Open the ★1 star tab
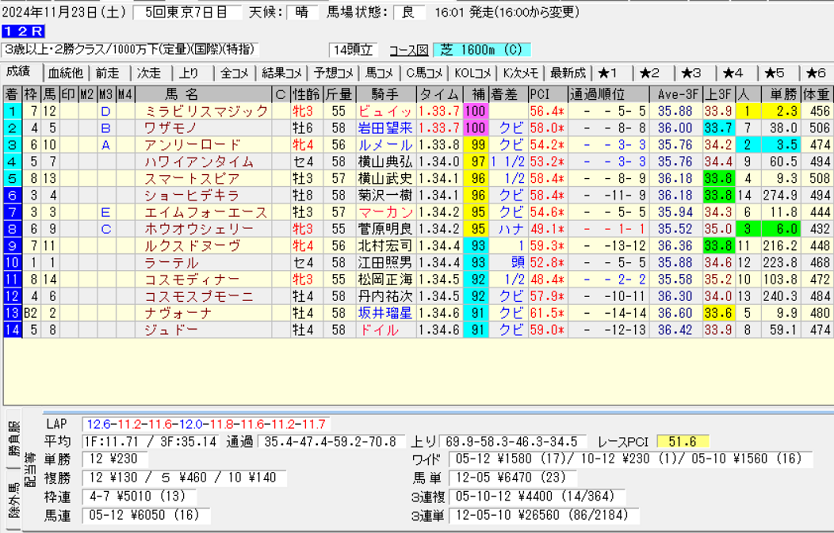 coord(611,73)
